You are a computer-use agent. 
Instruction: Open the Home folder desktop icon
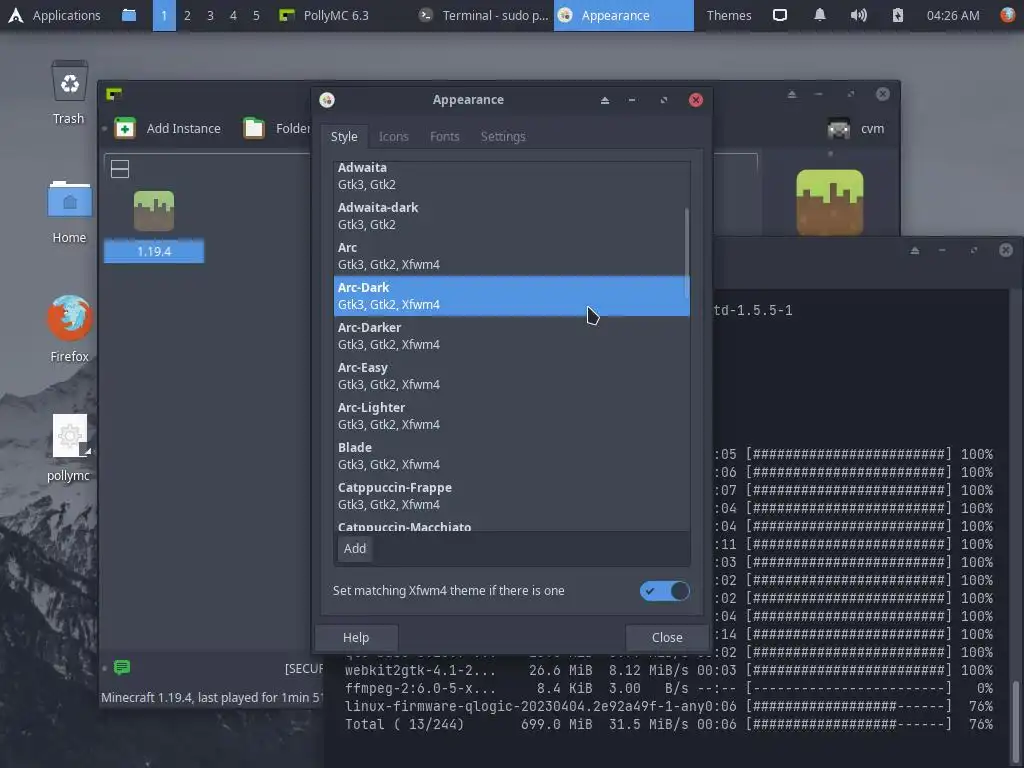tap(69, 212)
